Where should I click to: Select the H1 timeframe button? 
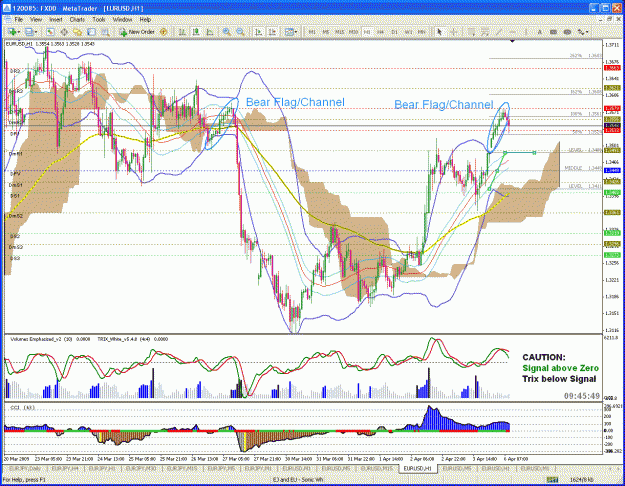367,32
